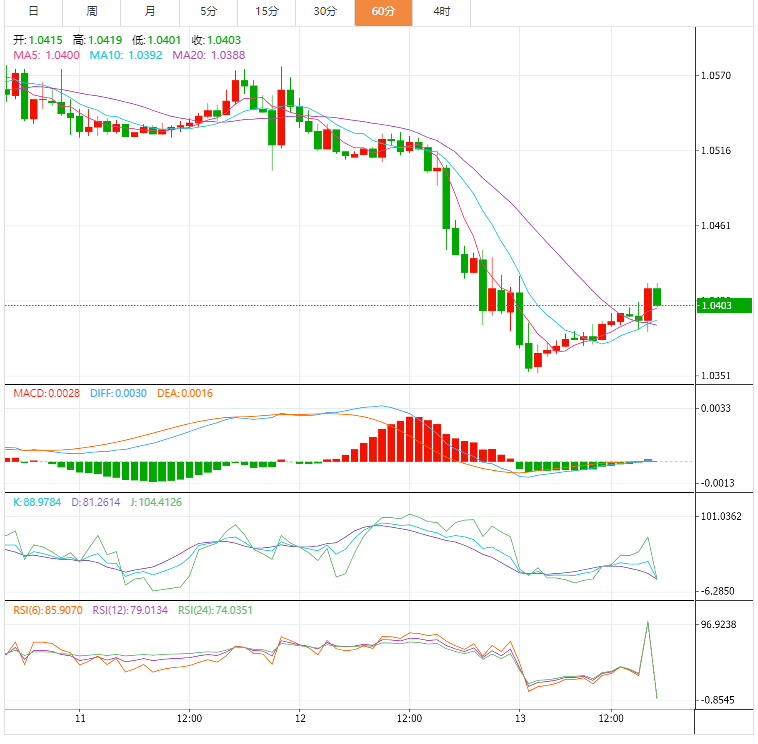Click the tallest red MACD histogram bar
This screenshot has width=758, height=744.
(x=410, y=439)
